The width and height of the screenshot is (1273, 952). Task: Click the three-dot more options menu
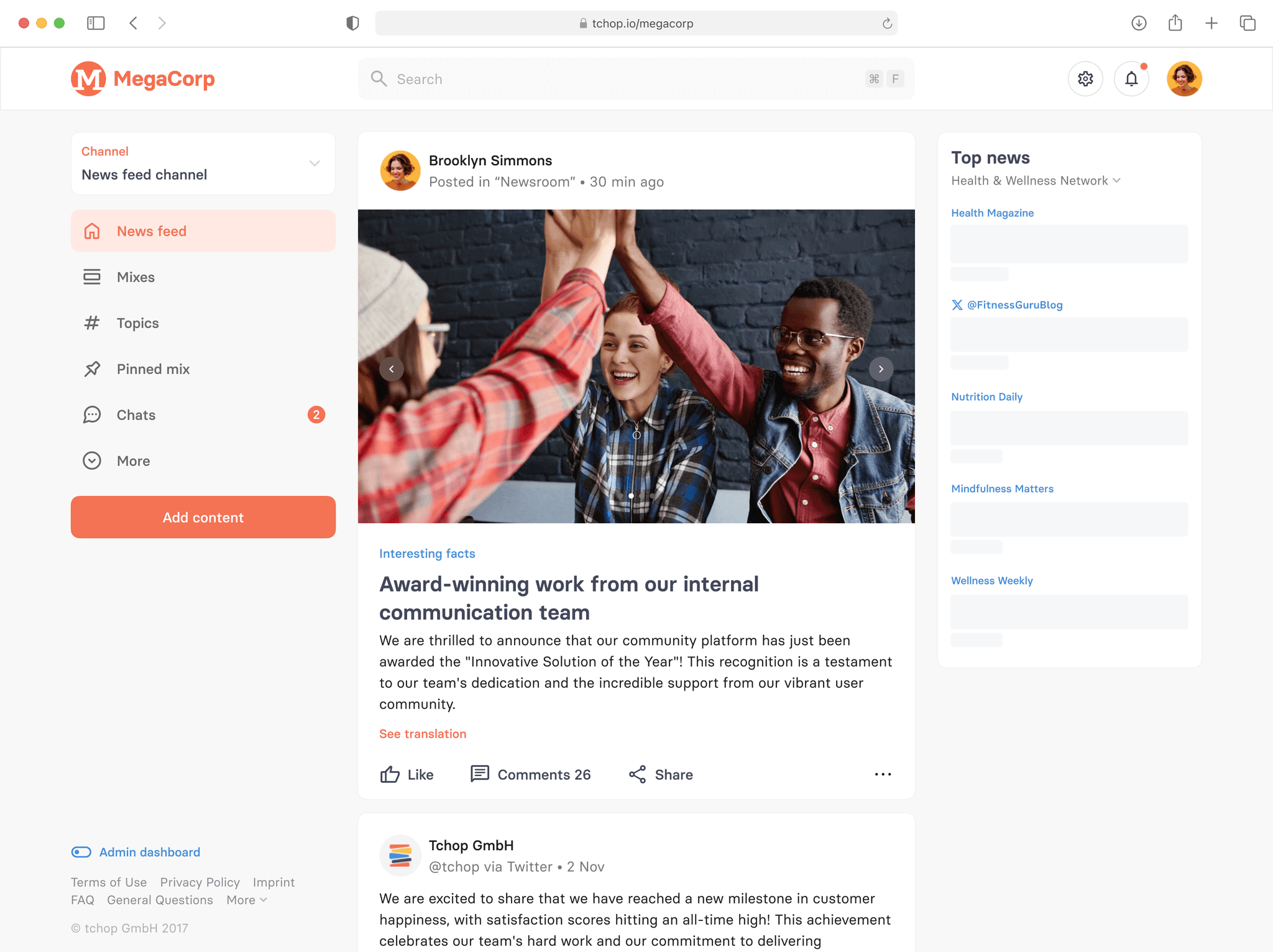(883, 773)
